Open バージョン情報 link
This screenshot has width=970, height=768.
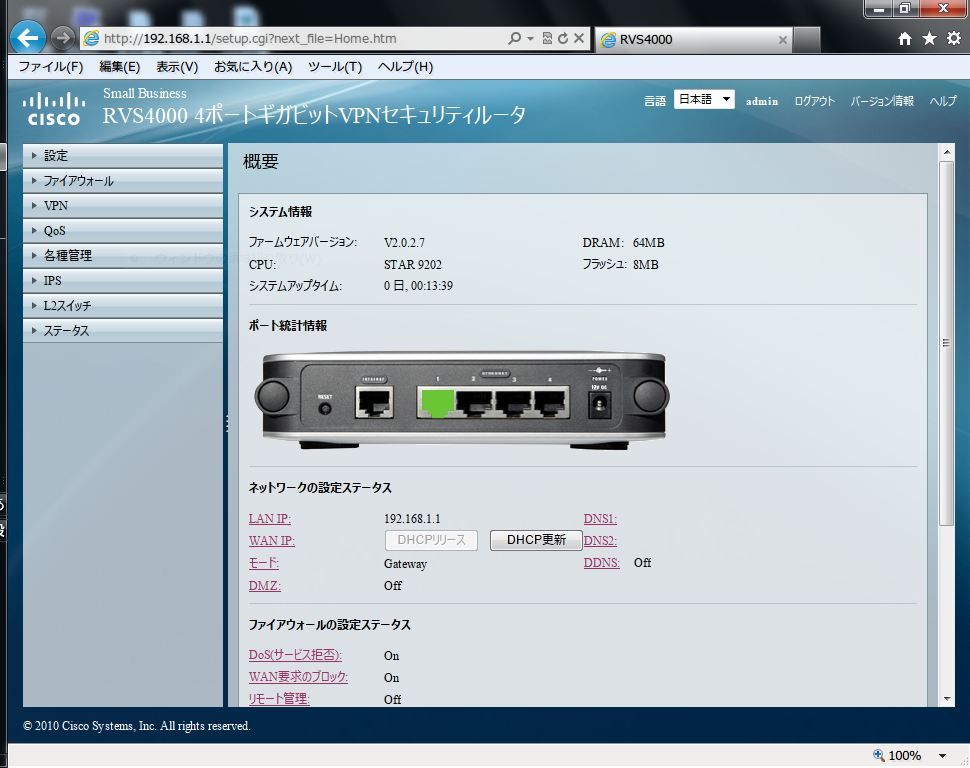coord(882,101)
